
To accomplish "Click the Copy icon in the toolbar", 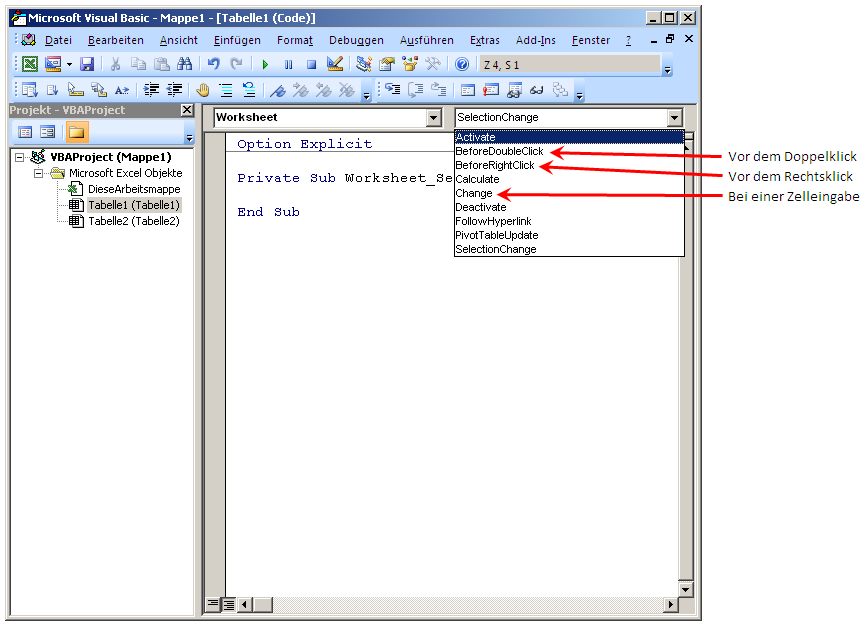I will click(x=138, y=64).
